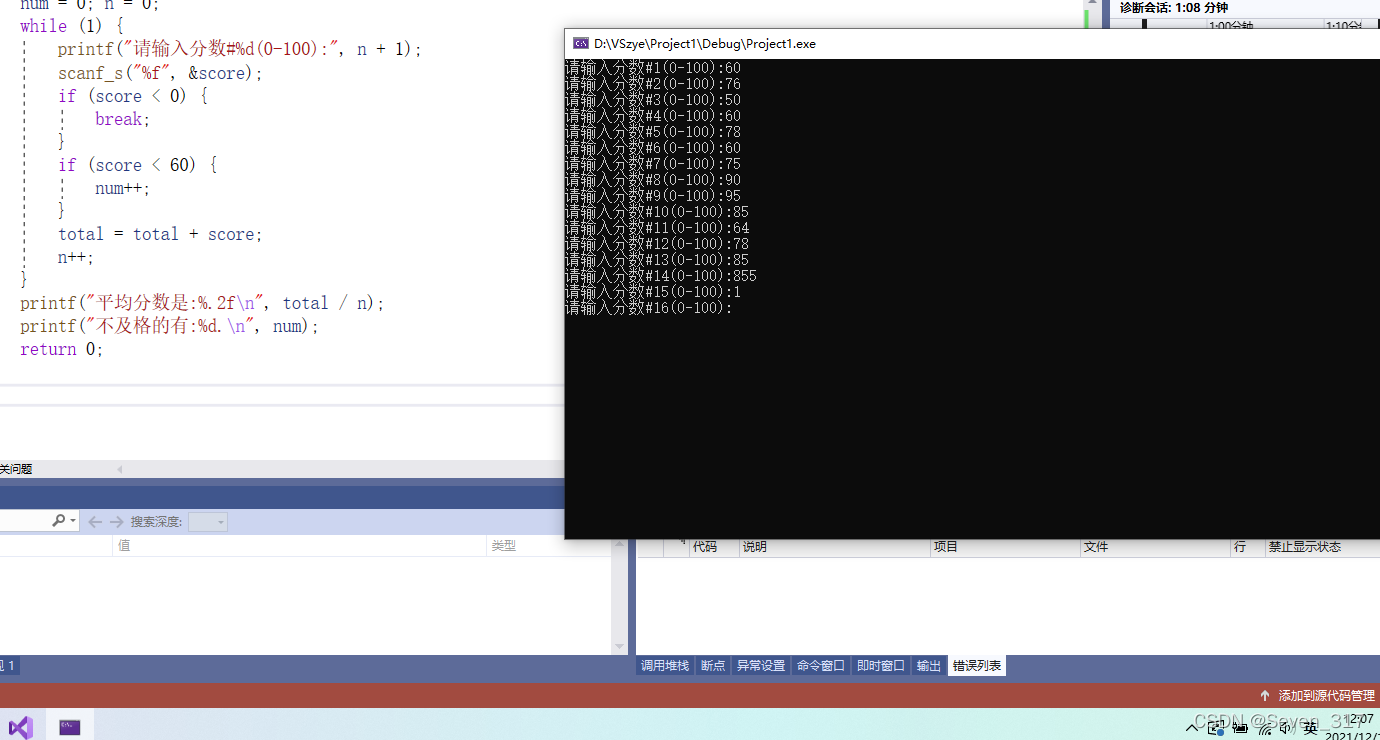The image size is (1380, 740).
Task: Click the printf line containing 不及格的有
Action: tap(170, 326)
